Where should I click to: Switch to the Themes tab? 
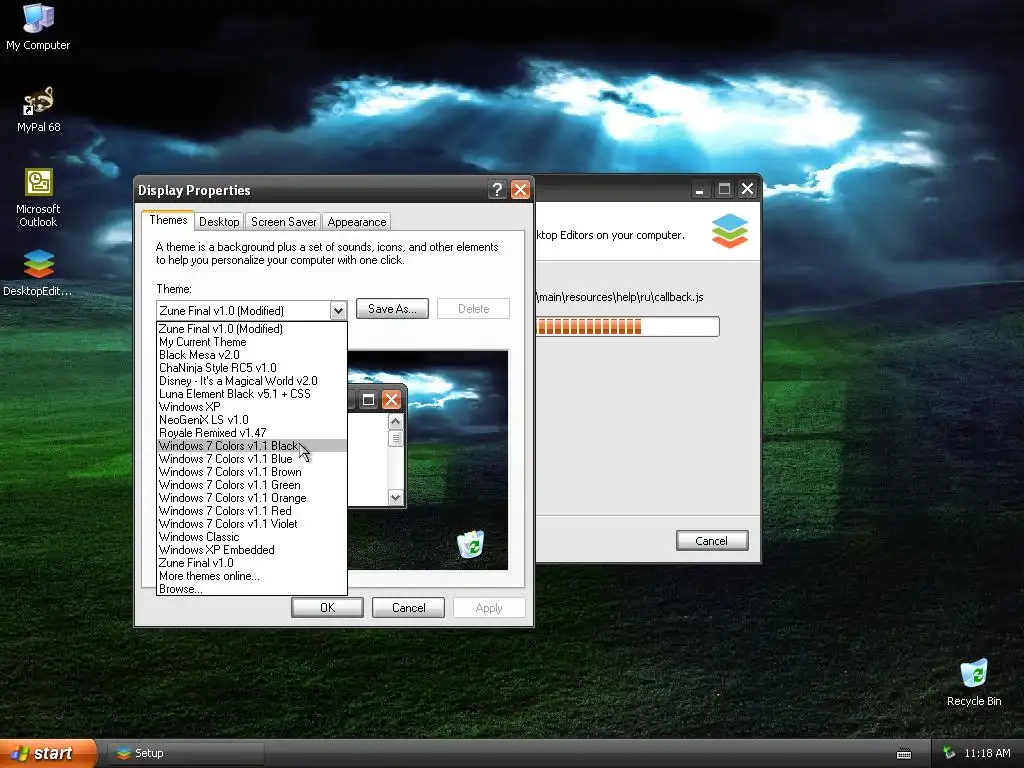point(168,220)
